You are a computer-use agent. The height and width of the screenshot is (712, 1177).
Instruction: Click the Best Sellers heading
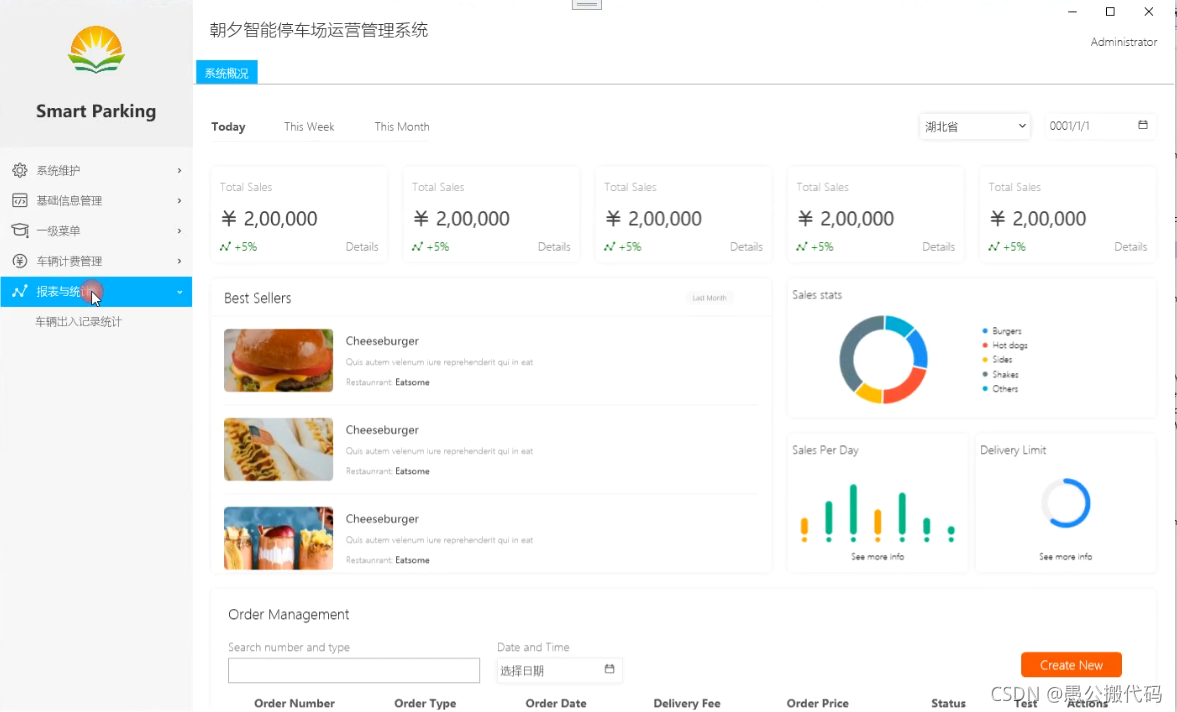257,298
